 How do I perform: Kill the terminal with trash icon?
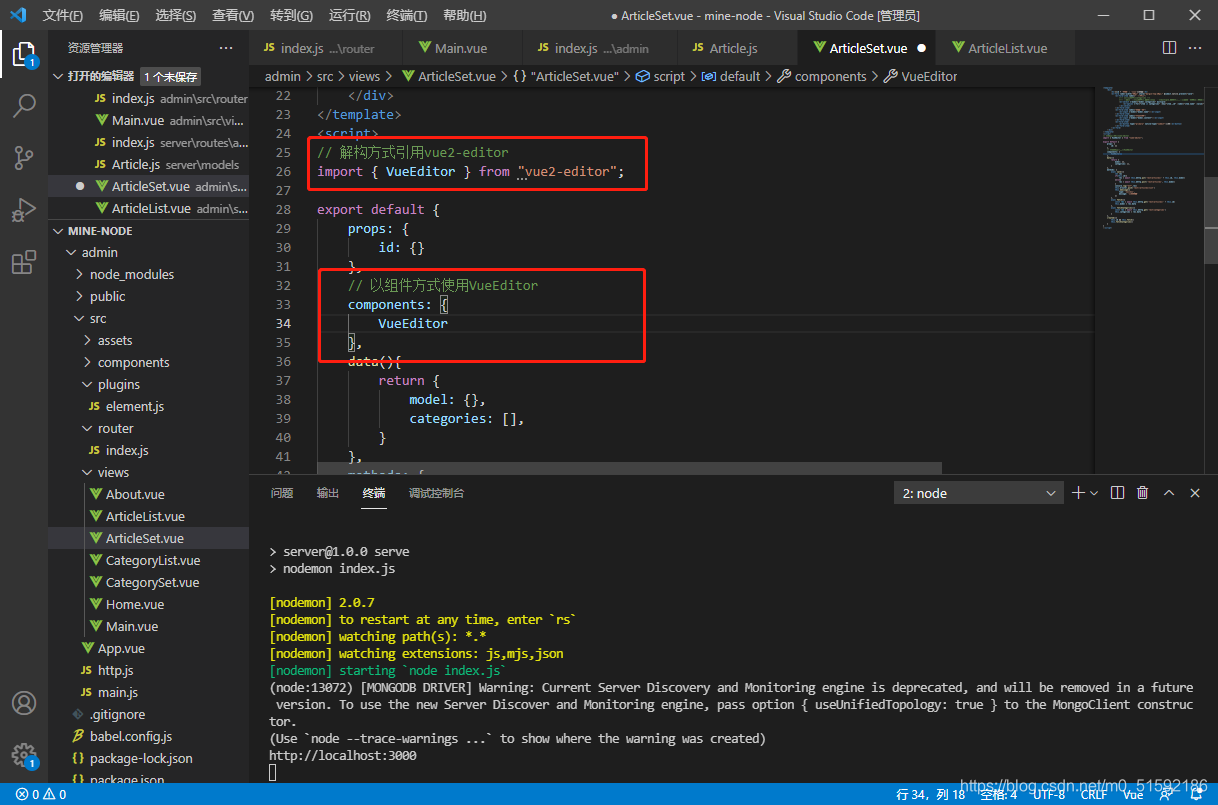(1142, 493)
